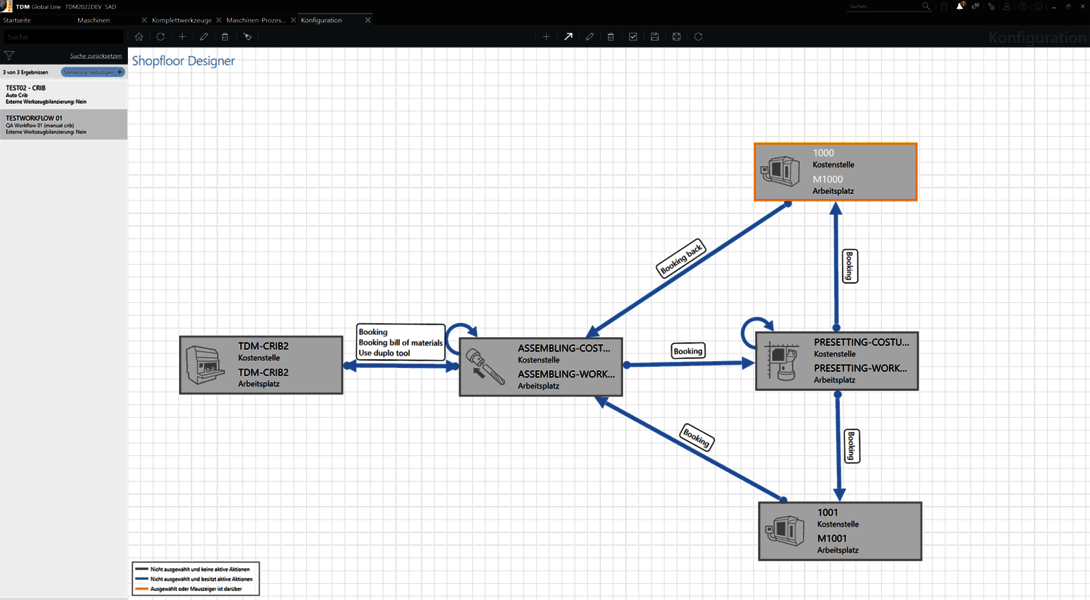Select the PRESETTING-COSTU... node
1090x600 pixels.
coord(837,361)
